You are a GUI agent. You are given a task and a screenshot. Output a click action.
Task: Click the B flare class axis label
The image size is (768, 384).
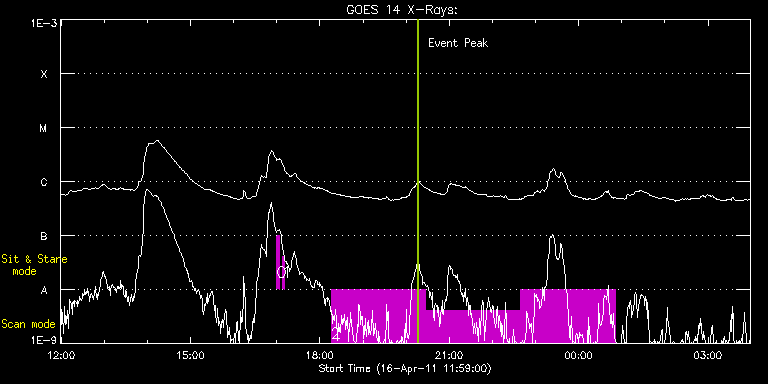44,236
